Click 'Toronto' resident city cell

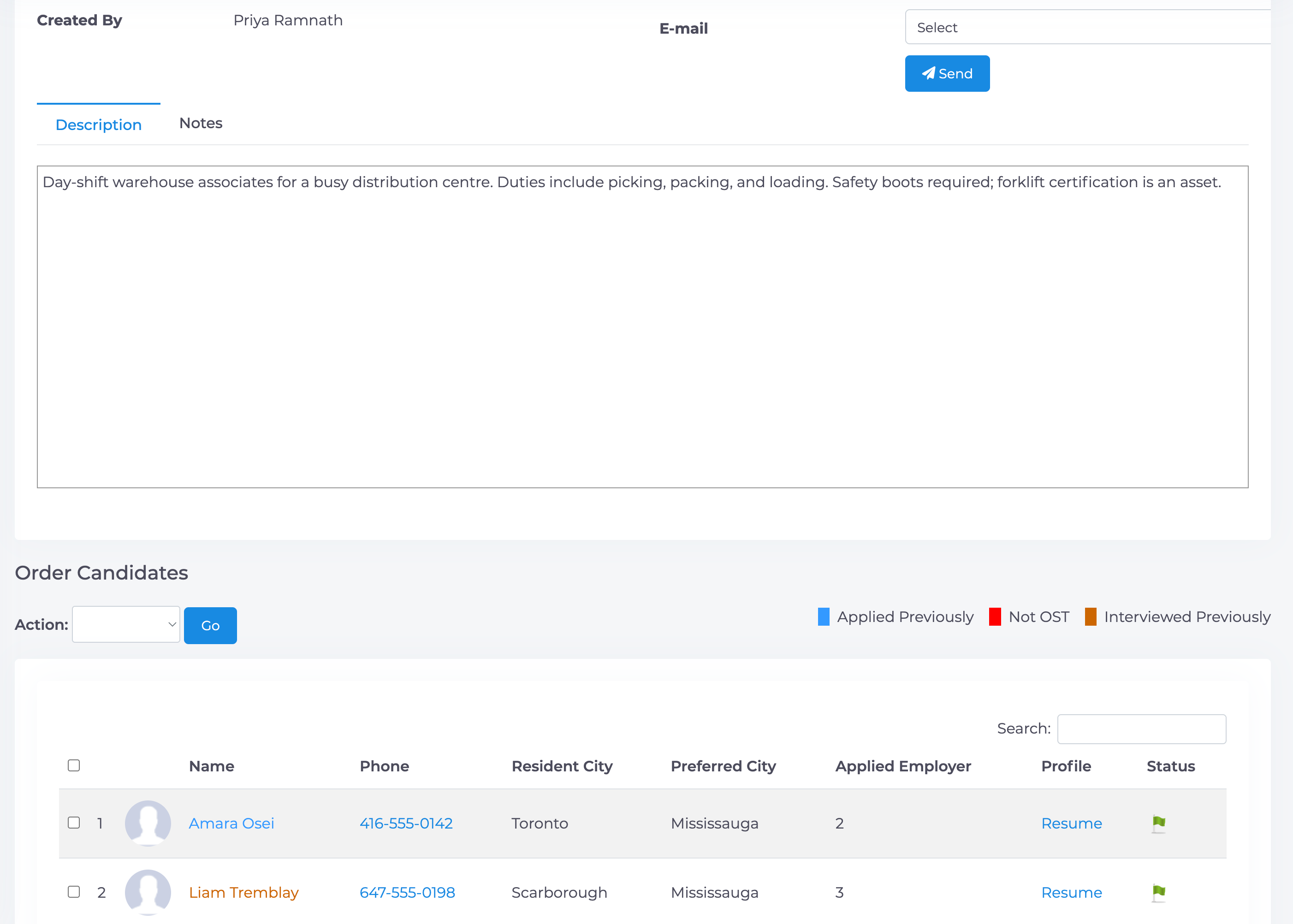click(x=540, y=823)
